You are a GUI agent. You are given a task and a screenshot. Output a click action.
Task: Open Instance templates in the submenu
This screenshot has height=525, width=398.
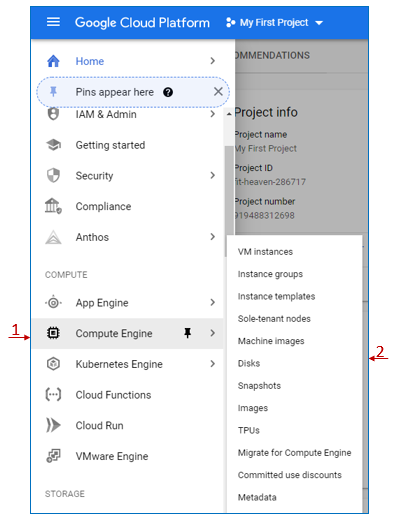[276, 296]
